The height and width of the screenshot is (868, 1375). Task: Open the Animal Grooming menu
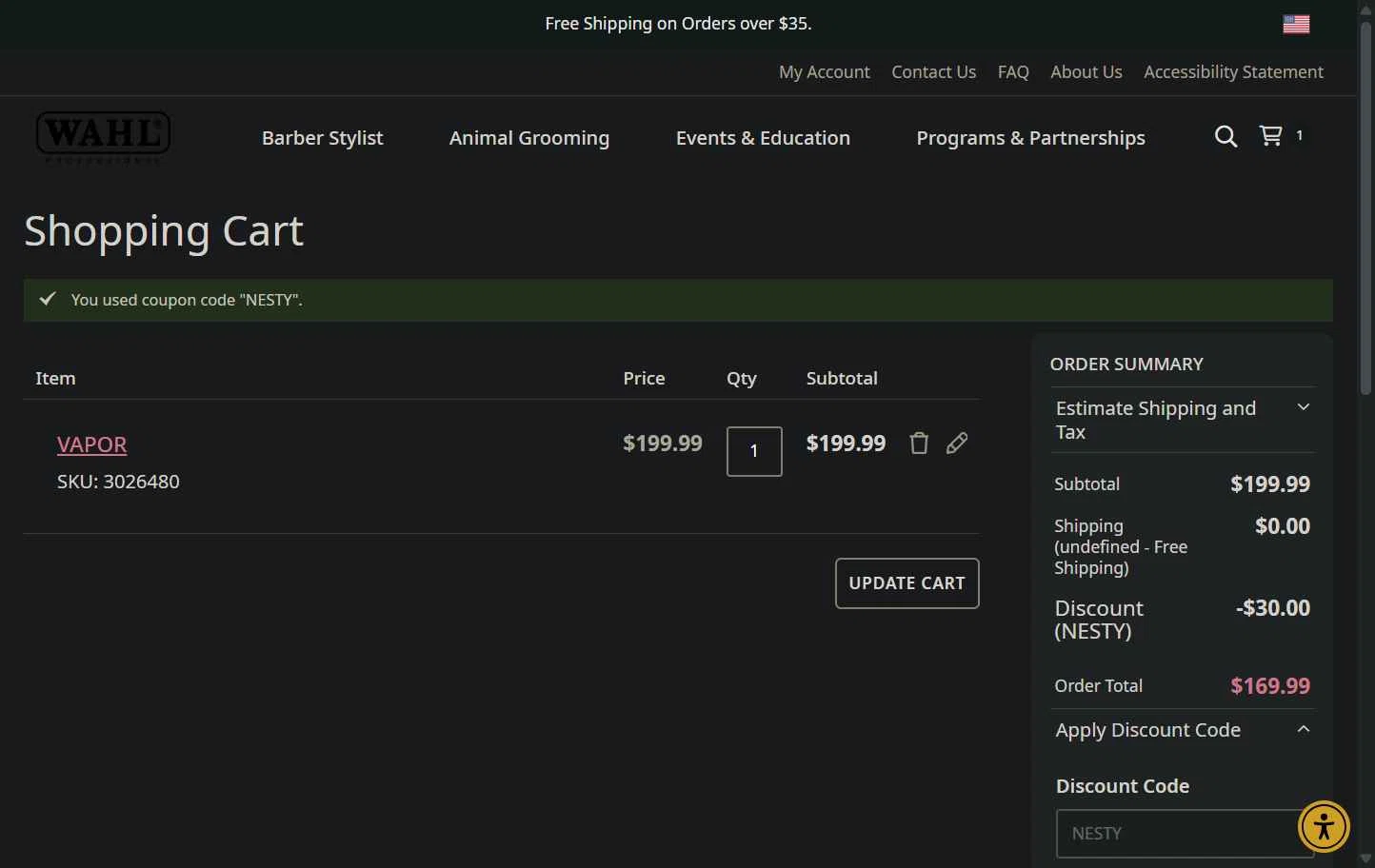[x=529, y=138]
